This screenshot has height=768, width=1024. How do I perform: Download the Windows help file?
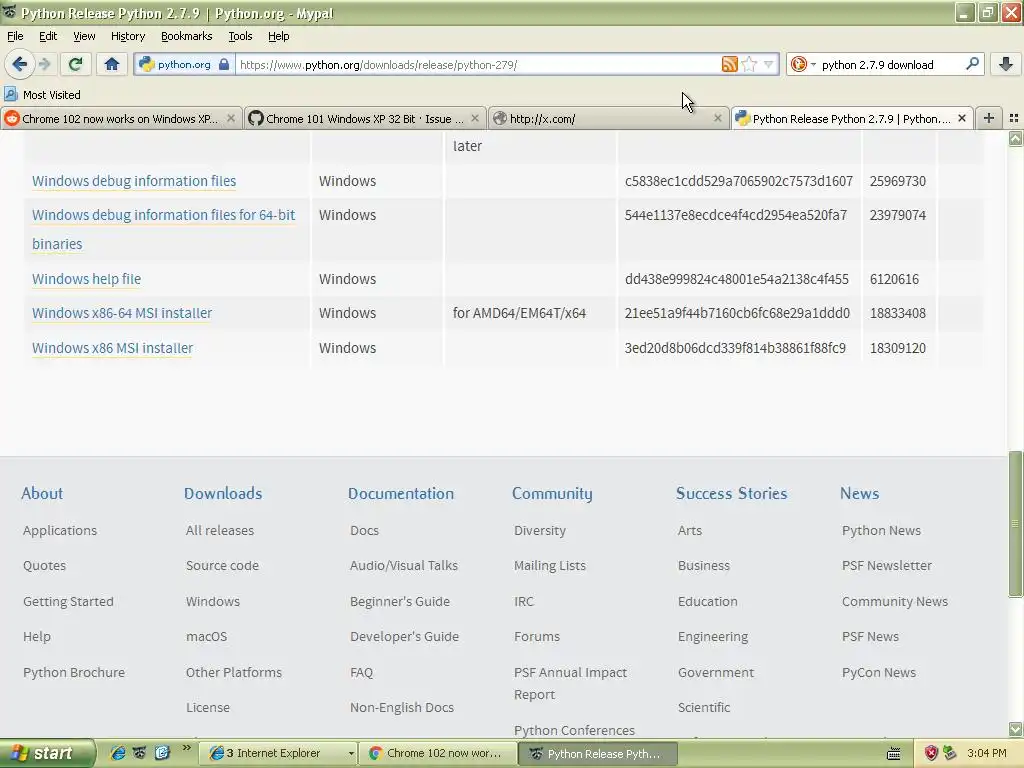pyautogui.click(x=86, y=279)
